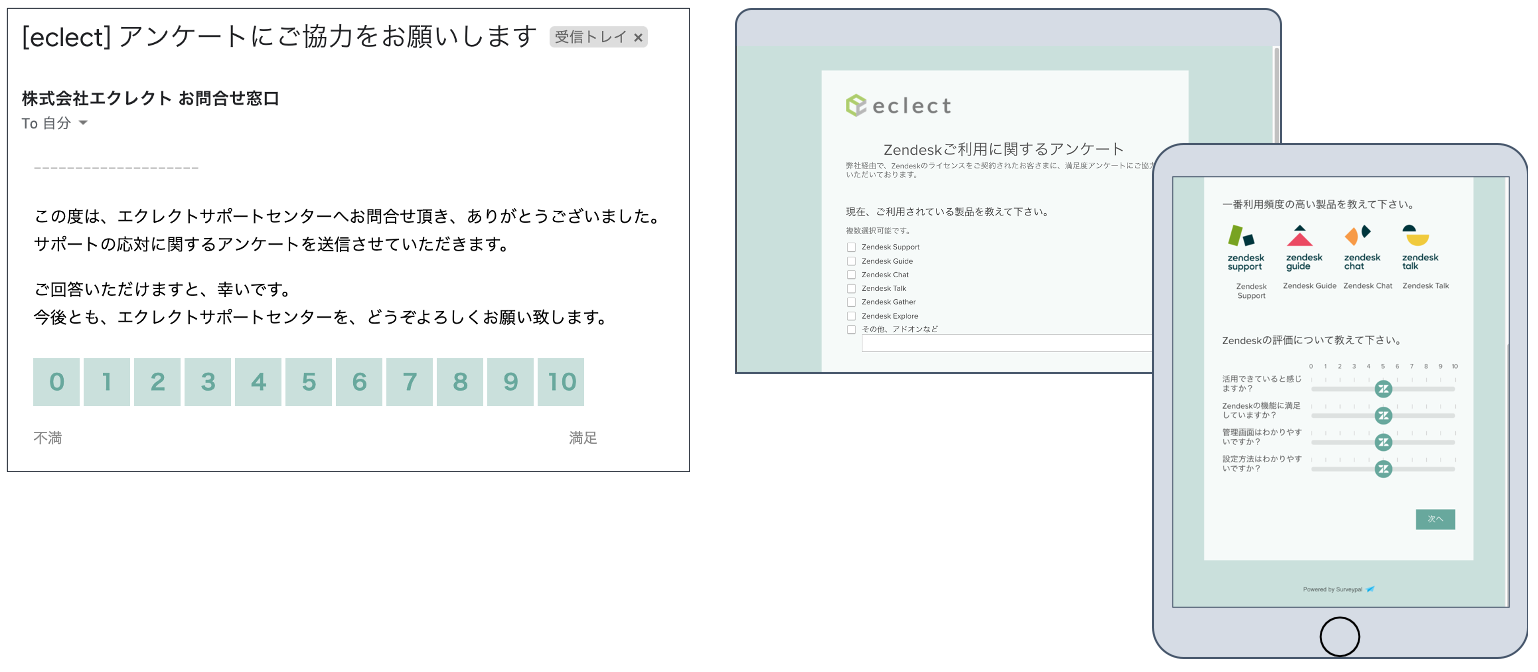1538x672 pixels.
Task: Check the Zendesk Chat checkbox
Action: (851, 274)
